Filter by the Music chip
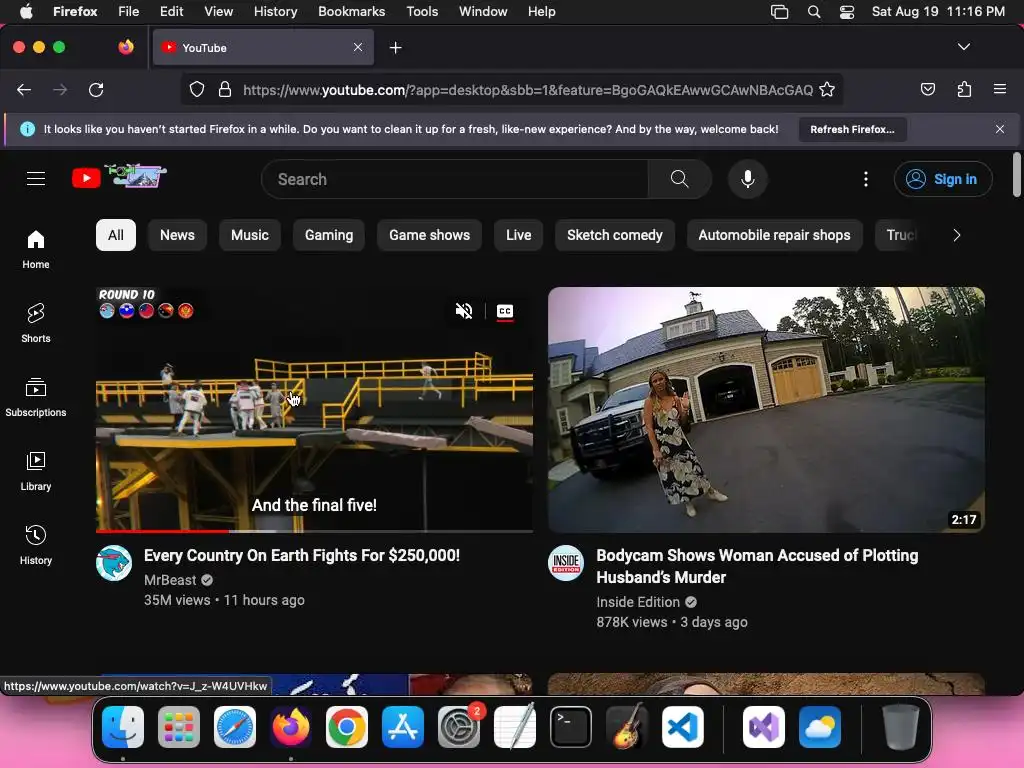This screenshot has height=768, width=1024. click(249, 235)
